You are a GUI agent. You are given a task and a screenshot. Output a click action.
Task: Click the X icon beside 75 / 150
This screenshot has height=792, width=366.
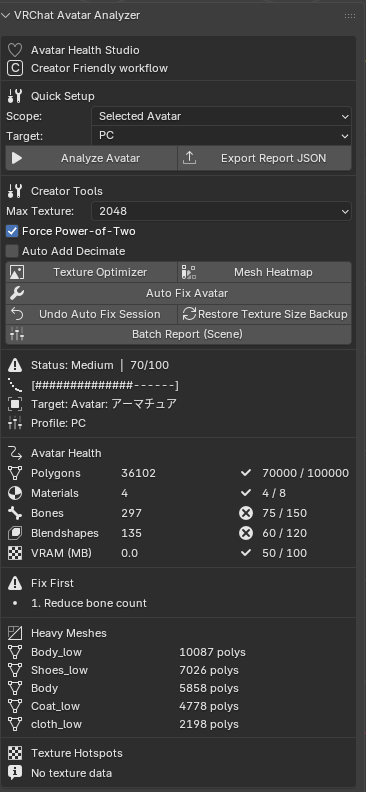[x=246, y=513]
